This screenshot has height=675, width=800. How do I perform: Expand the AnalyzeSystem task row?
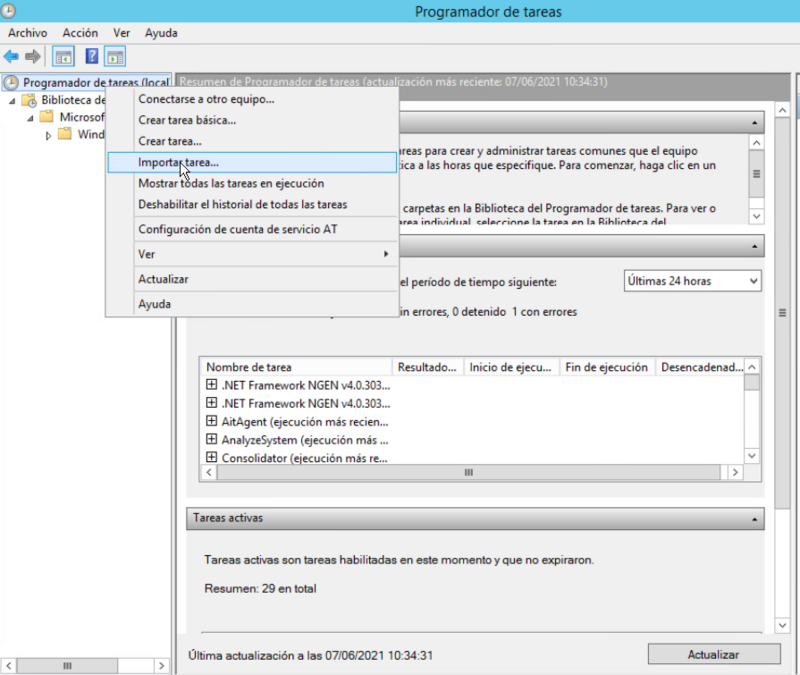(x=211, y=439)
